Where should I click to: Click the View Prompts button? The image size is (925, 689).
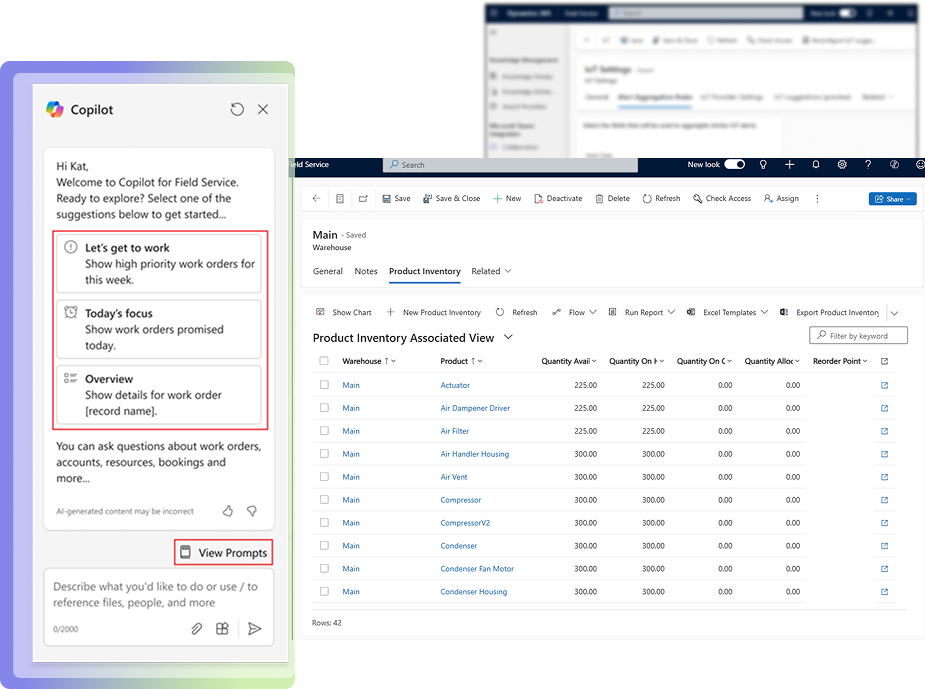pyautogui.click(x=224, y=553)
